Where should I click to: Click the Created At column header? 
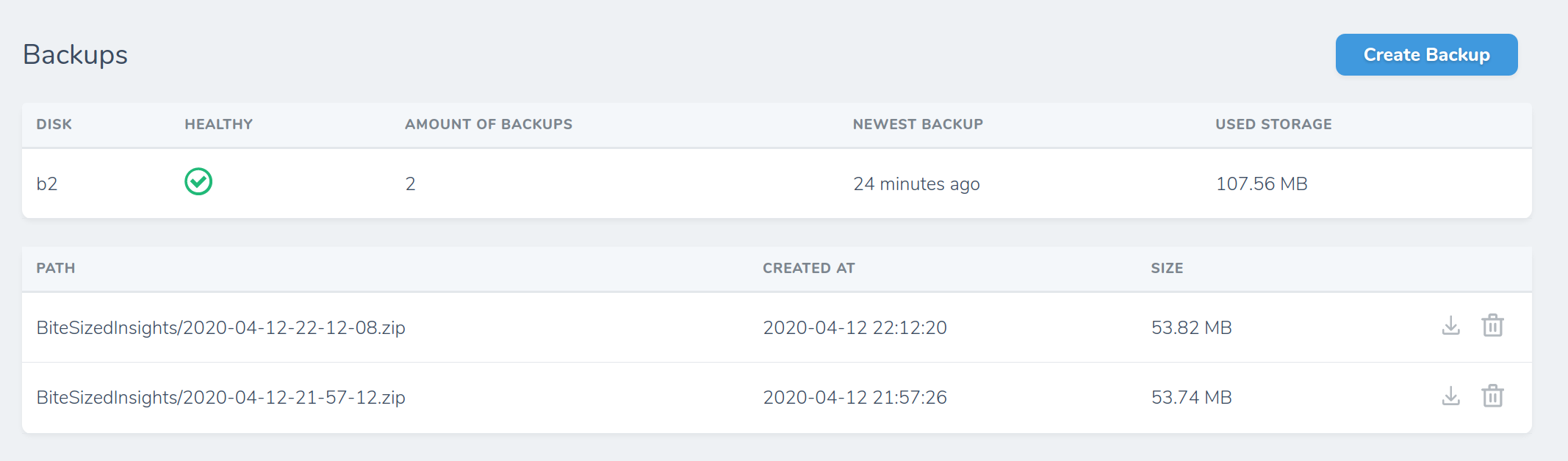[809, 268]
